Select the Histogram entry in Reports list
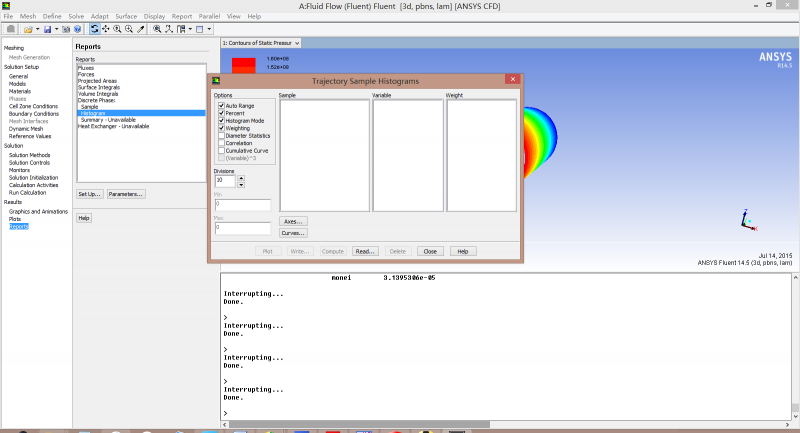The width and height of the screenshot is (800, 433). 141,113
